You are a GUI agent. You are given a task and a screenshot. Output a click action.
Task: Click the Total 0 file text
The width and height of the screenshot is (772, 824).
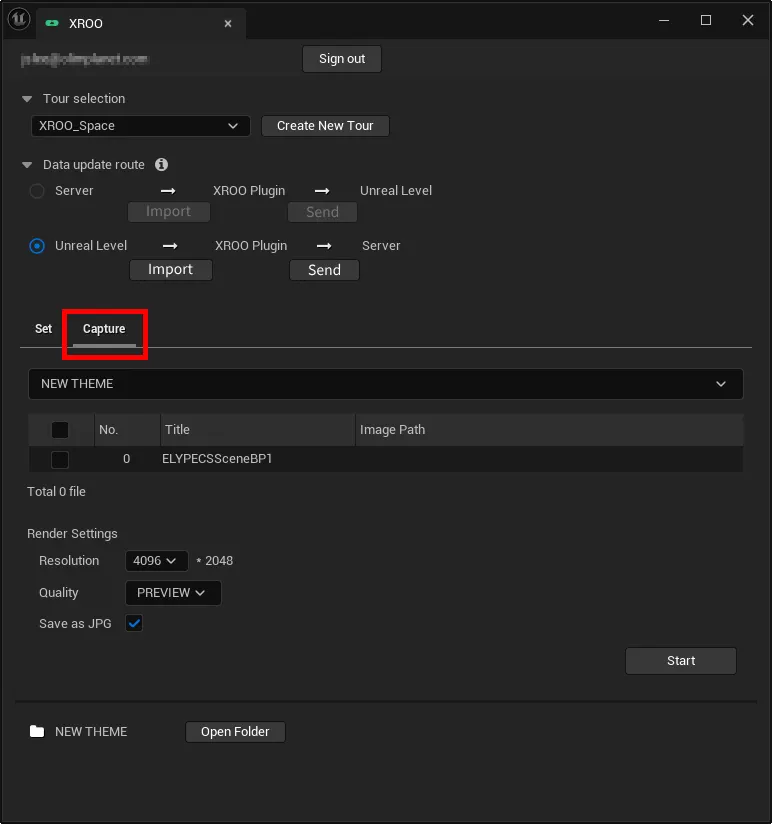56,492
